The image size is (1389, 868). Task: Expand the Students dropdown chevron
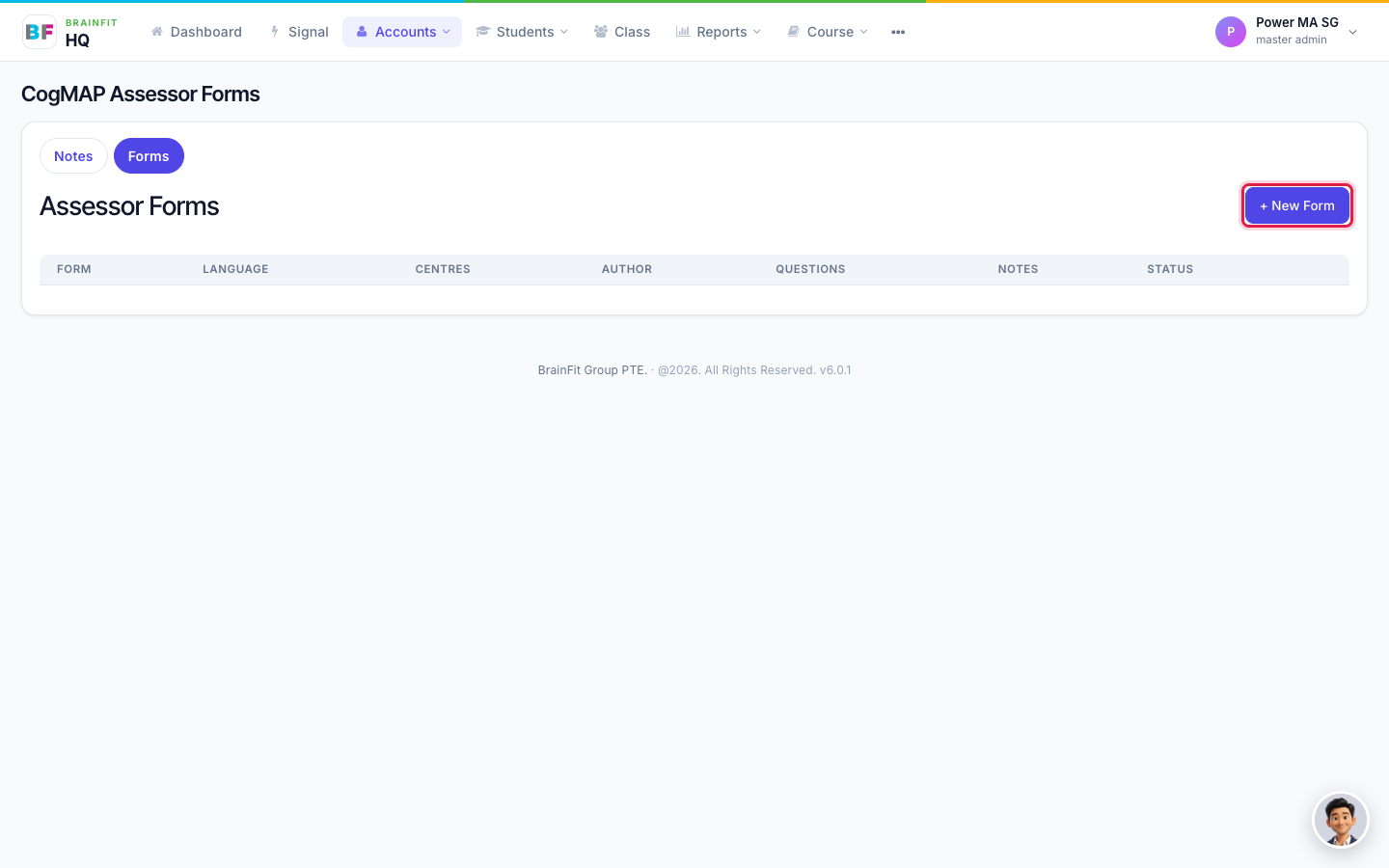(564, 32)
